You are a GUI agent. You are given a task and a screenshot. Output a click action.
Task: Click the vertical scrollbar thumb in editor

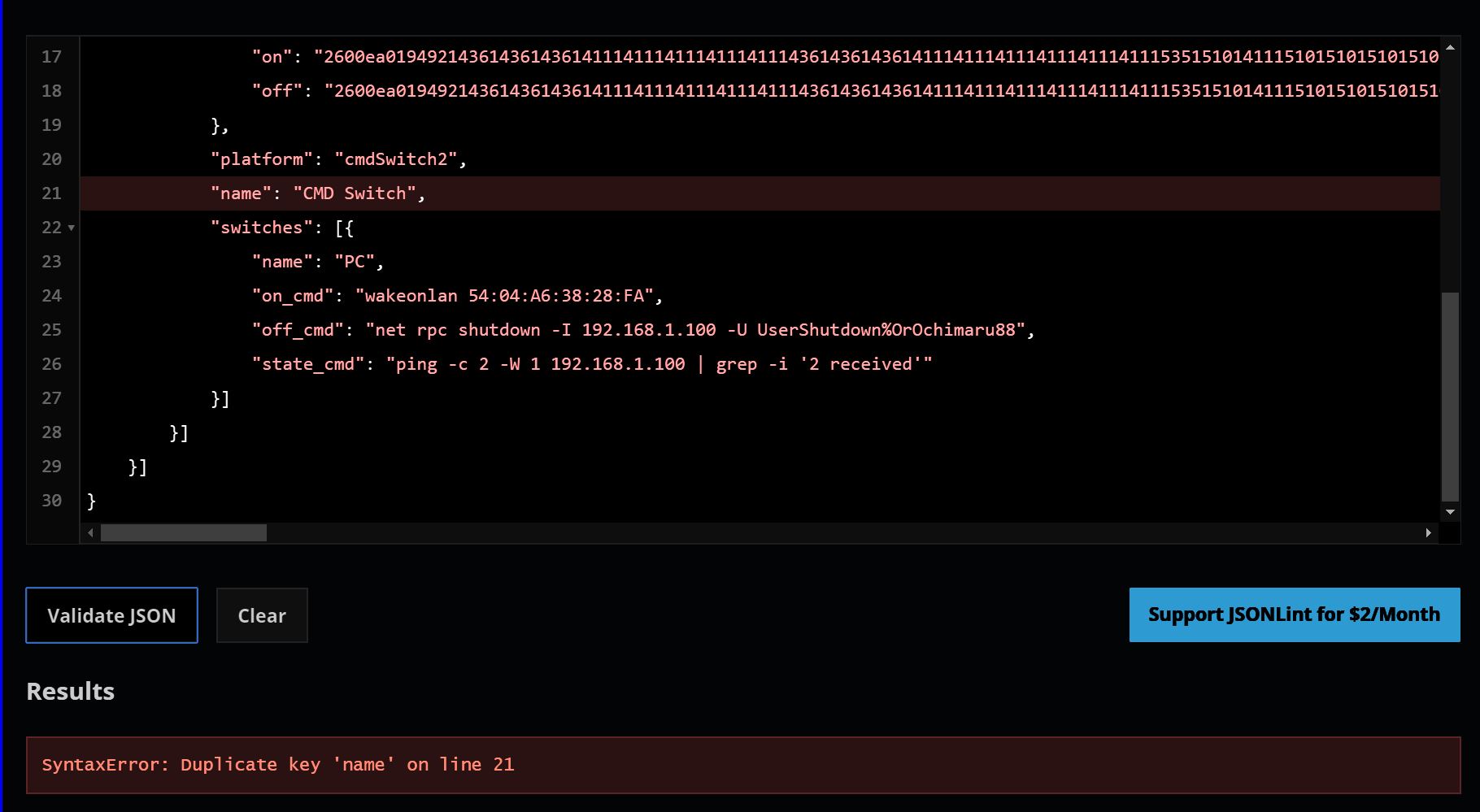1450,397
